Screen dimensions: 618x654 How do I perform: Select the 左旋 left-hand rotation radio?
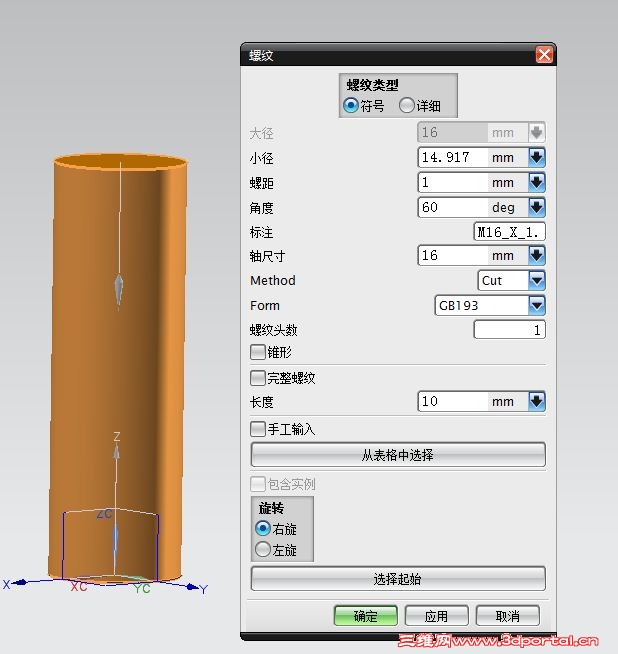tap(263, 549)
